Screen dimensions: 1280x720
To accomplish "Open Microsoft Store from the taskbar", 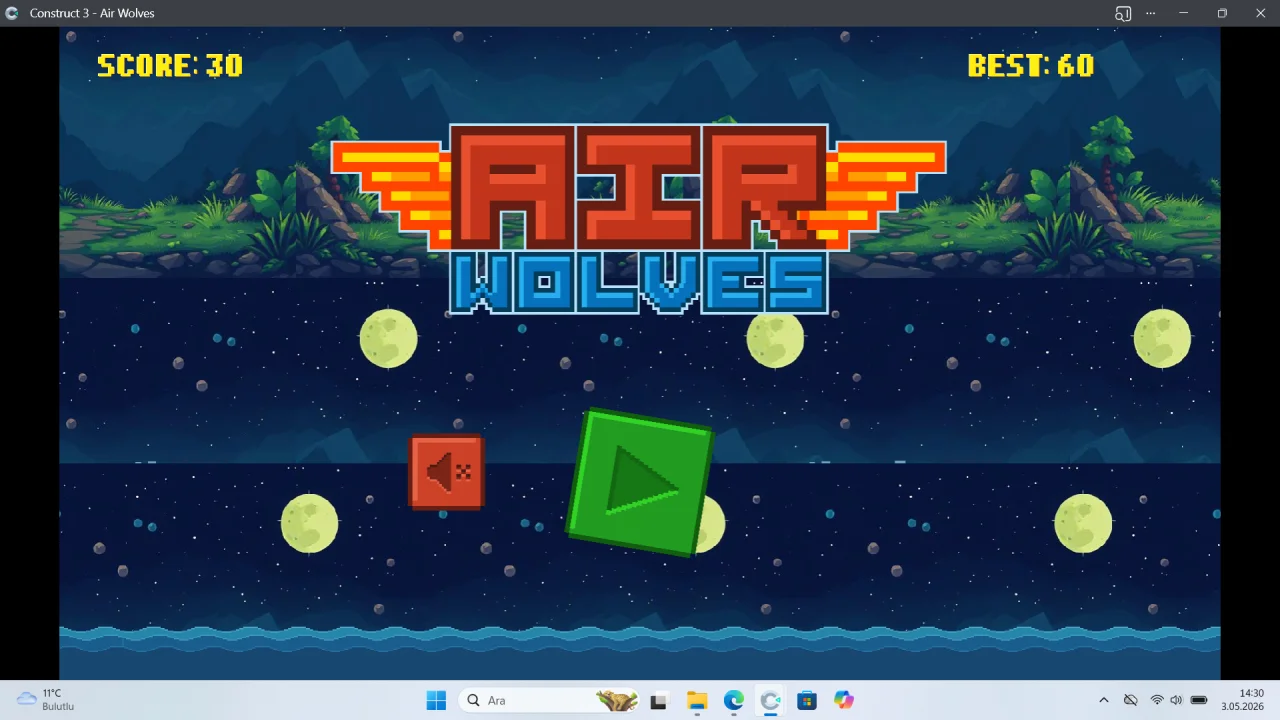I will tap(807, 700).
